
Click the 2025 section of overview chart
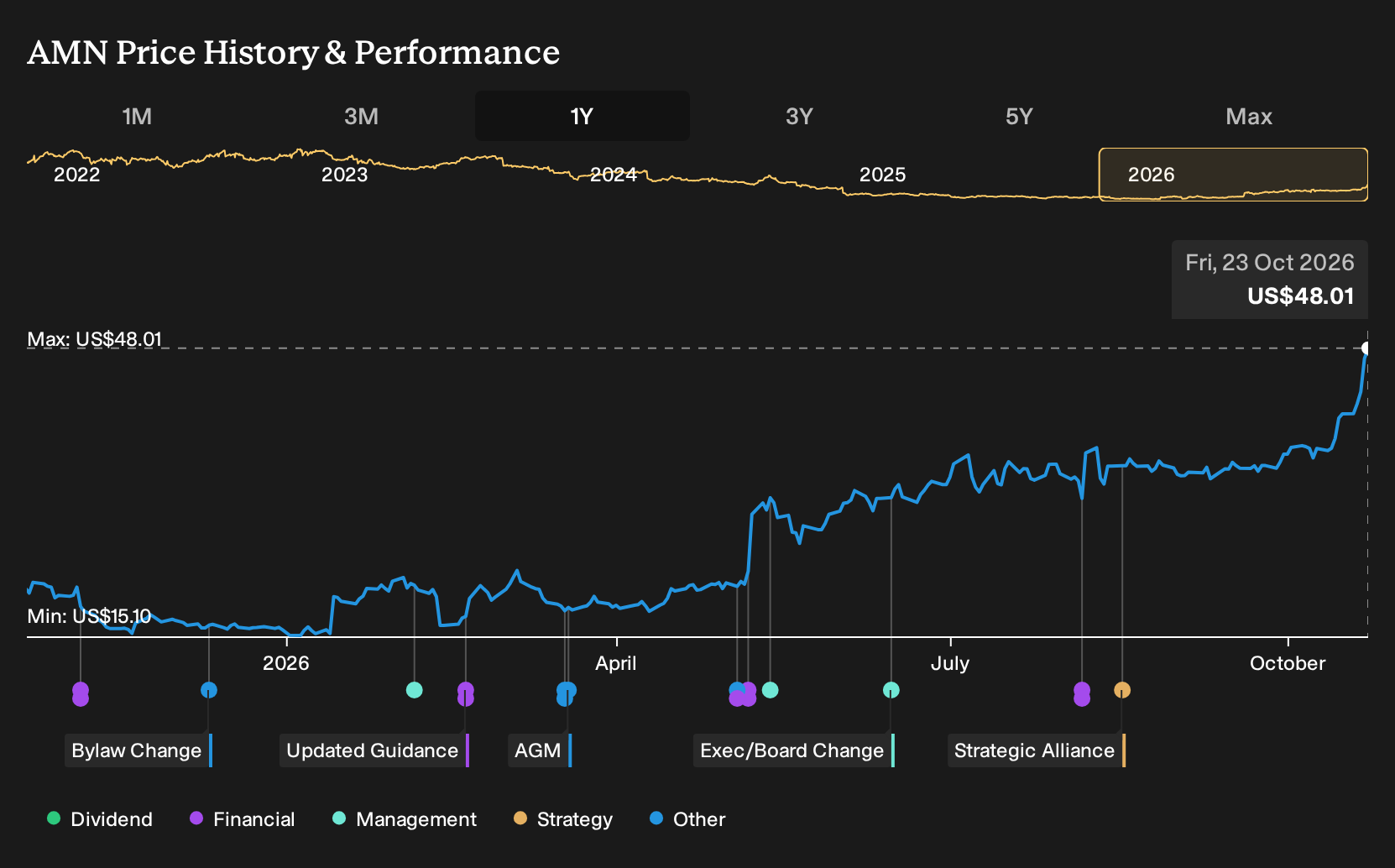[x=883, y=175]
